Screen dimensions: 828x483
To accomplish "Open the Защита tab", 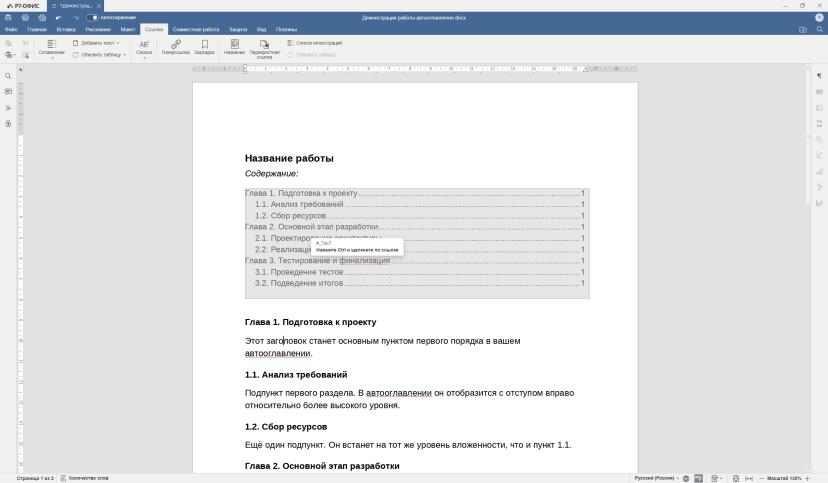I will click(x=238, y=30).
